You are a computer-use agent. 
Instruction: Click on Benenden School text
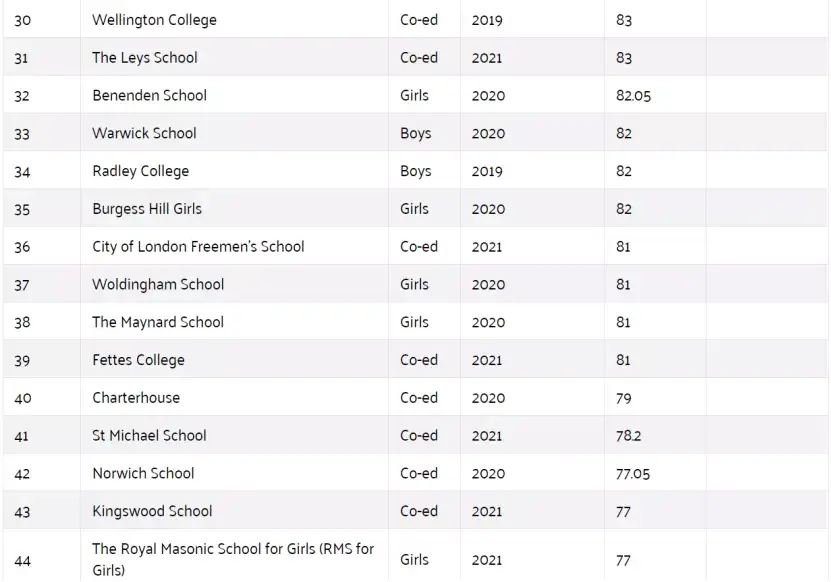coord(149,96)
